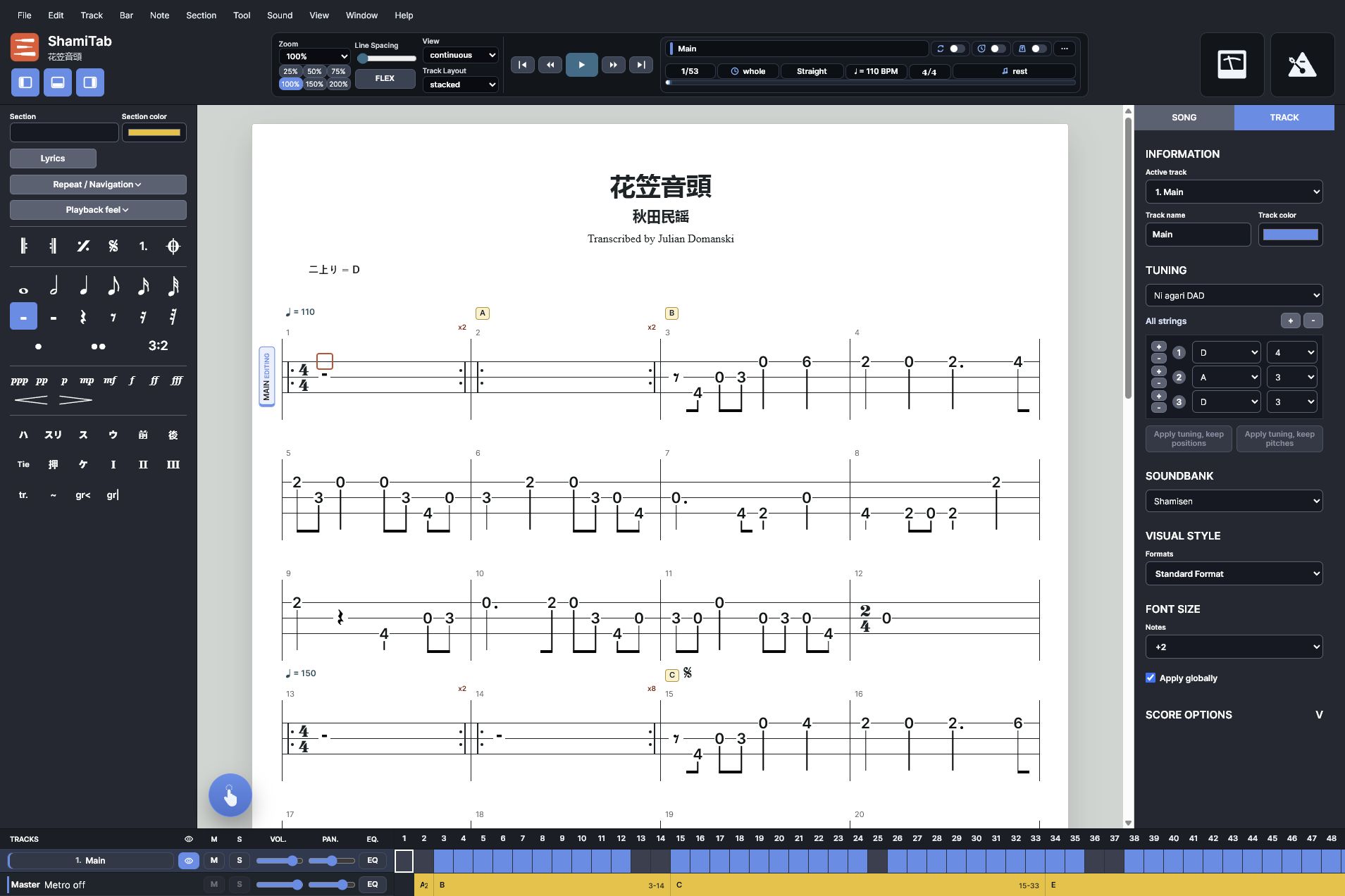The width and height of the screenshot is (1345, 896).
Task: Click Apply tuning, keep positions
Action: click(1189, 438)
